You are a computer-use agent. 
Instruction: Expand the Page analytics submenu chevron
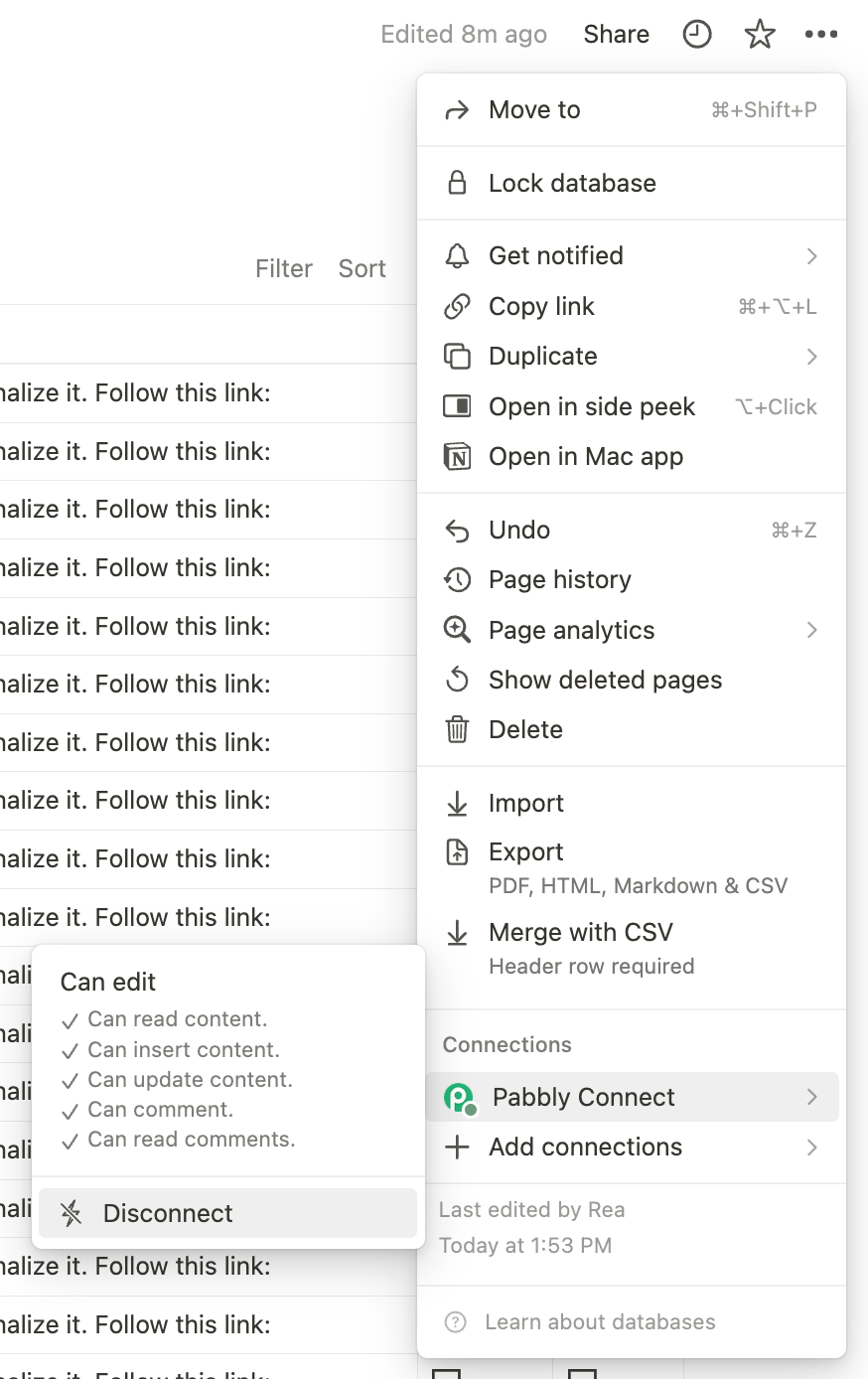click(x=812, y=630)
